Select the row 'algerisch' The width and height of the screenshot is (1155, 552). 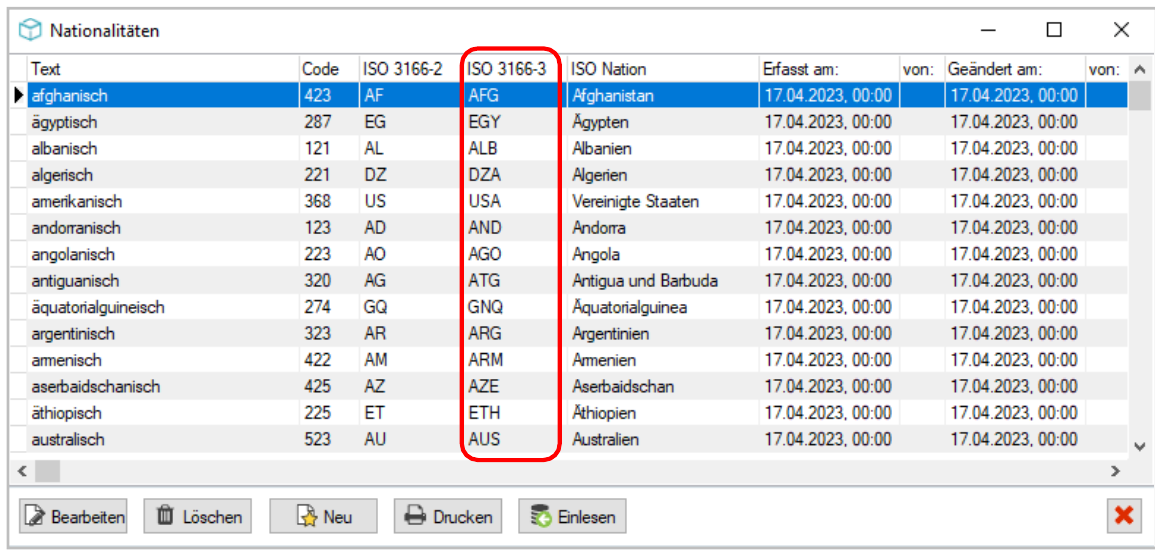point(570,175)
